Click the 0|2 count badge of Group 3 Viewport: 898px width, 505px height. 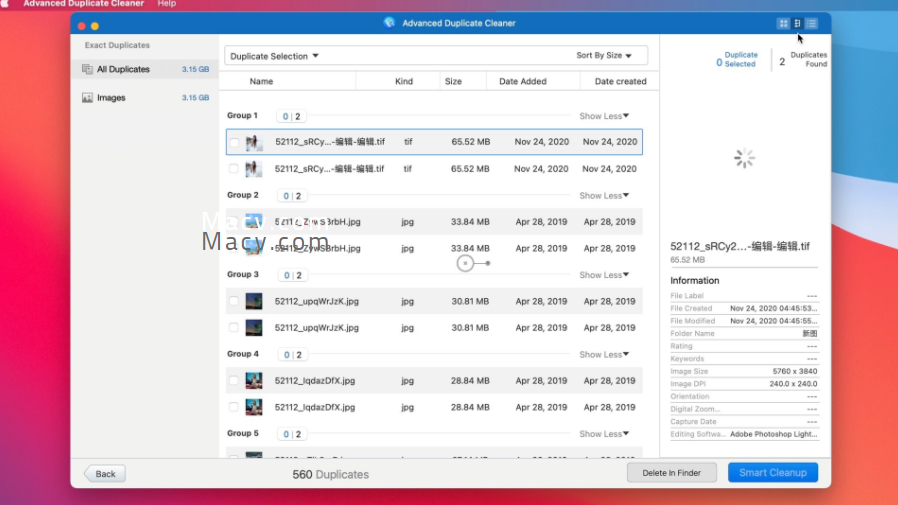(x=292, y=275)
